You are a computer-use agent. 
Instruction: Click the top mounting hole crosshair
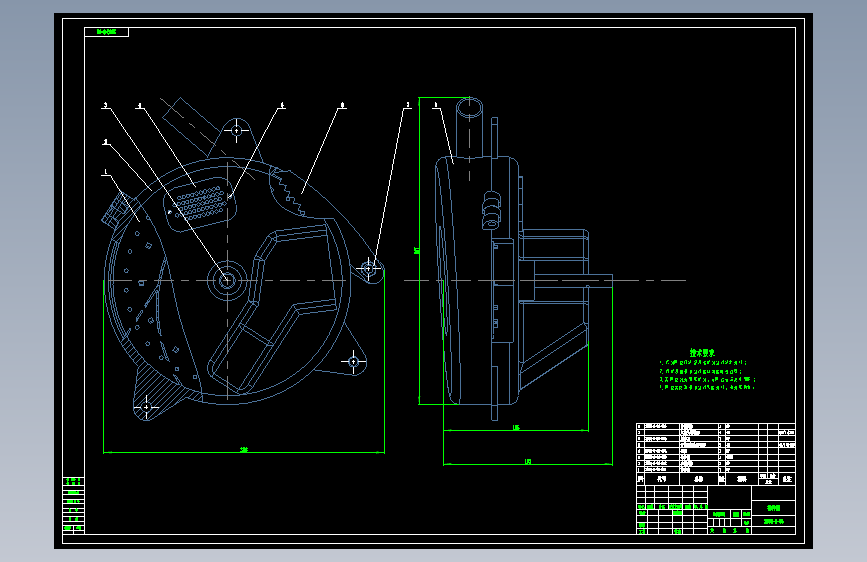tap(237, 131)
